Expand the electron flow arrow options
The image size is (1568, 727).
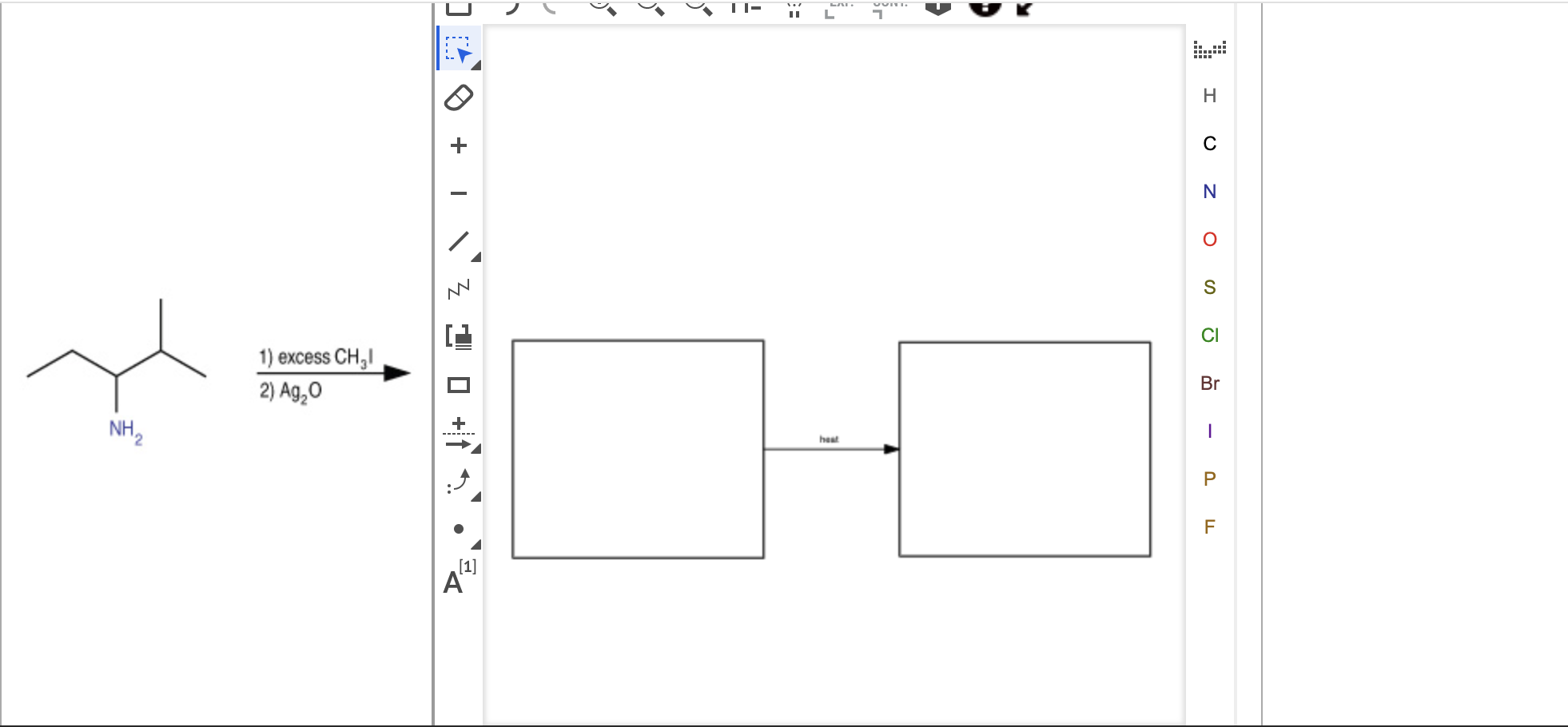475,497
